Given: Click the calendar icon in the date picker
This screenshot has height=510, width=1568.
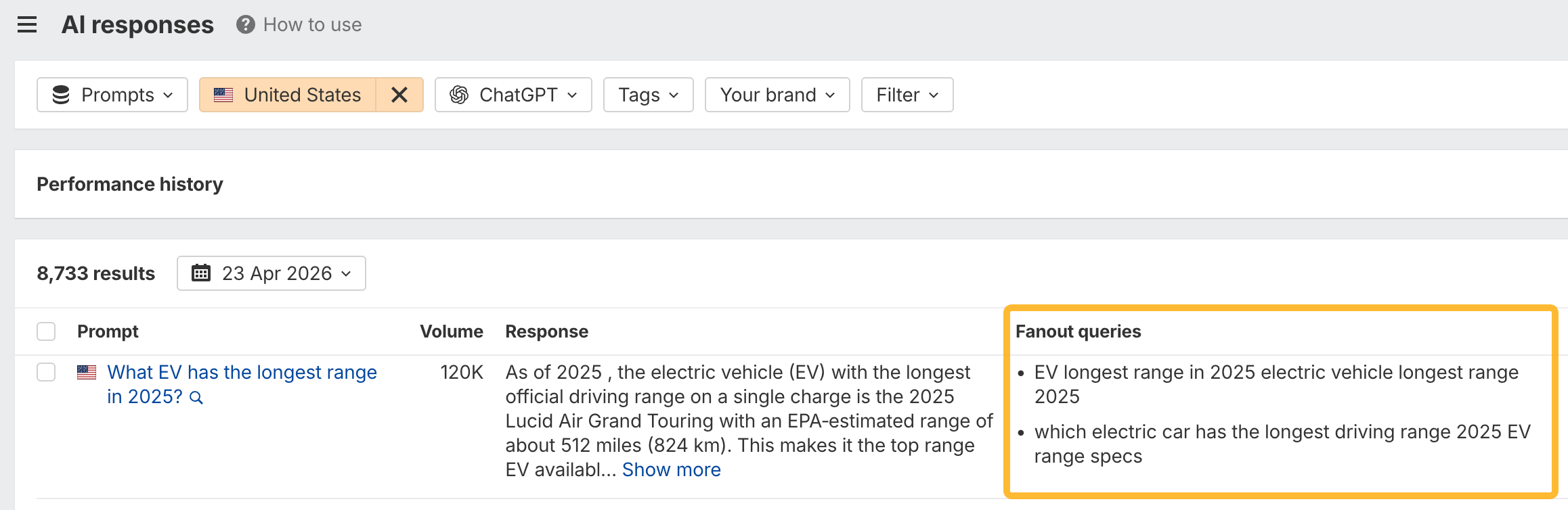Looking at the screenshot, I should click(x=201, y=273).
